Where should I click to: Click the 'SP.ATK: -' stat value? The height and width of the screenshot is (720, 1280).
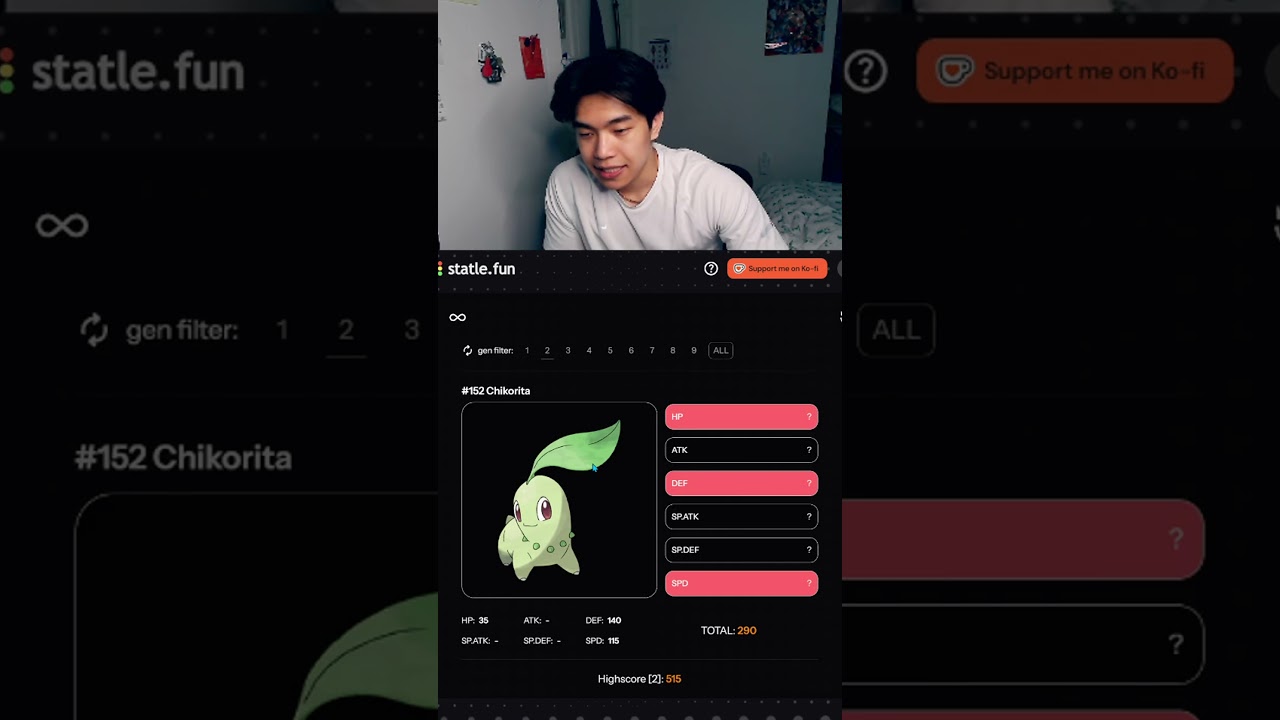[480, 641]
